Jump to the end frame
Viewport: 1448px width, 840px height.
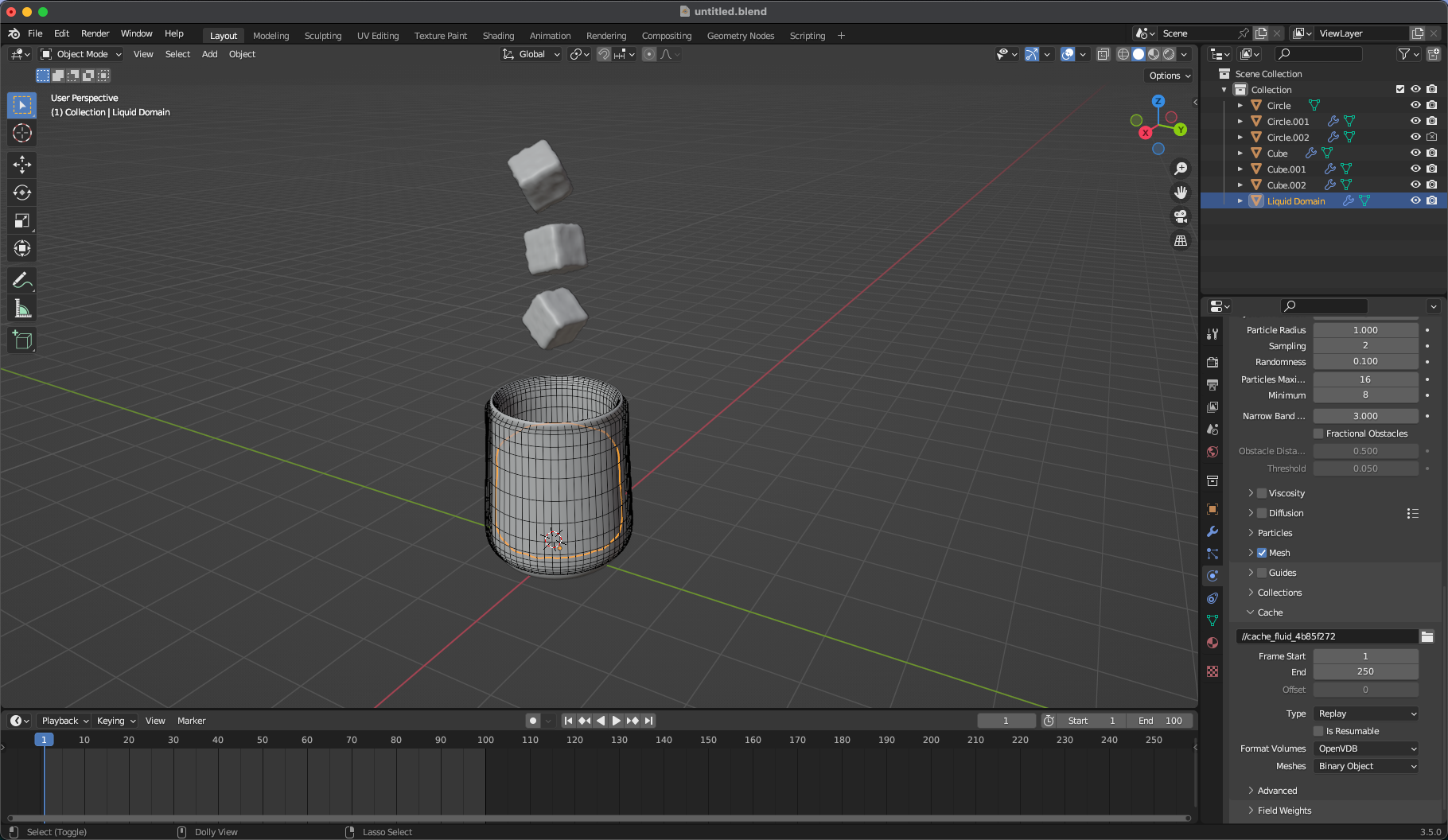pyautogui.click(x=649, y=721)
